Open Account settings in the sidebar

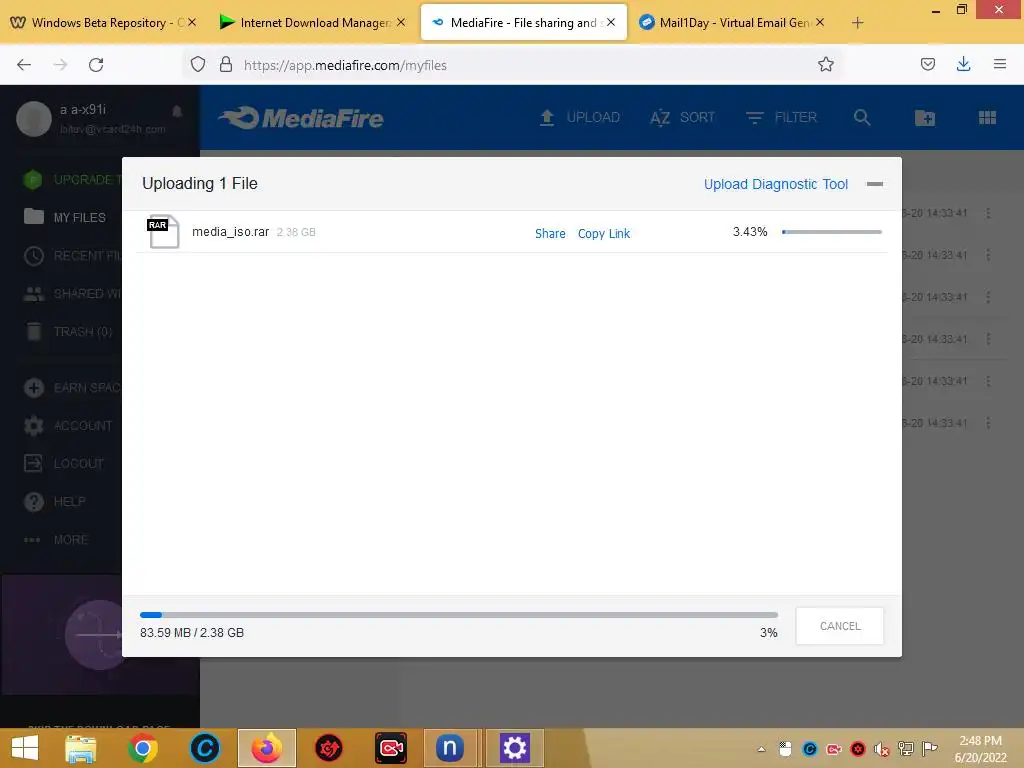pyautogui.click(x=68, y=426)
